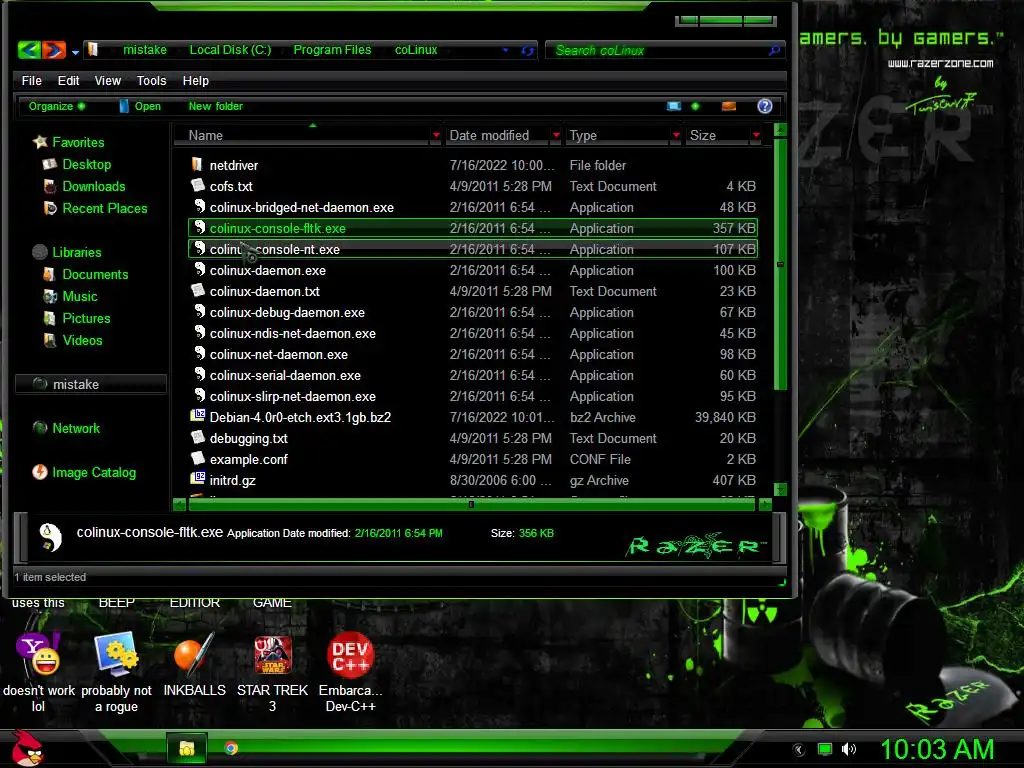
Task: Open the Organize dropdown
Action: pos(57,106)
